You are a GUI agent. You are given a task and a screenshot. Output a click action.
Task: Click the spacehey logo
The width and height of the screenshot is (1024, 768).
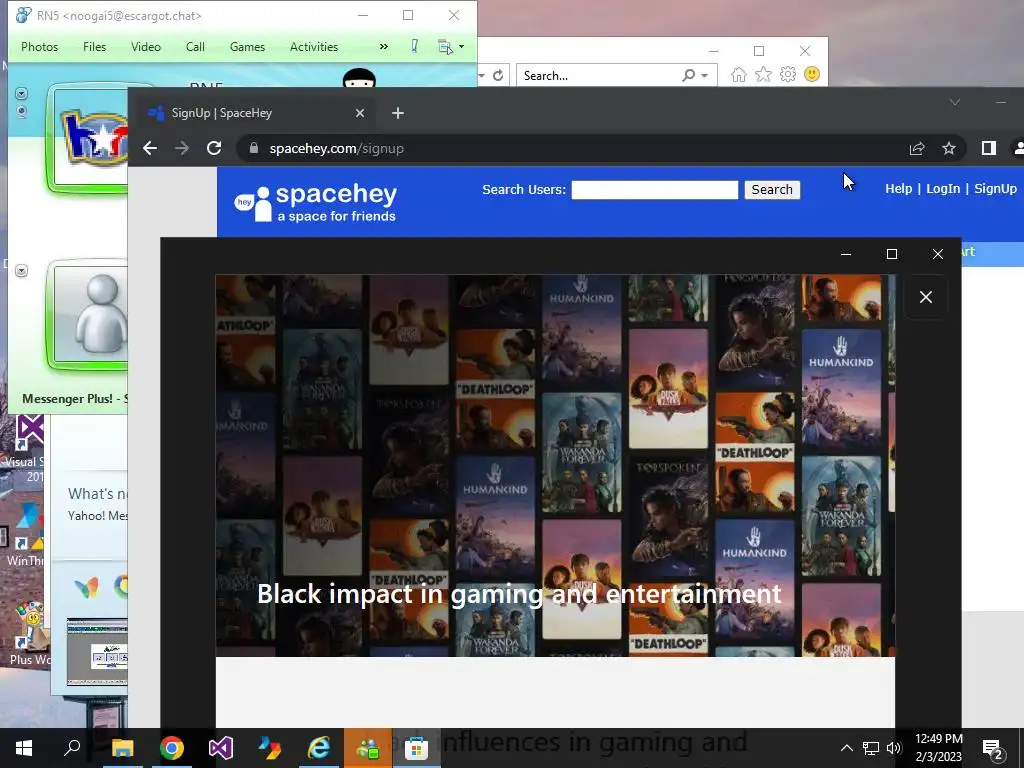tap(316, 203)
